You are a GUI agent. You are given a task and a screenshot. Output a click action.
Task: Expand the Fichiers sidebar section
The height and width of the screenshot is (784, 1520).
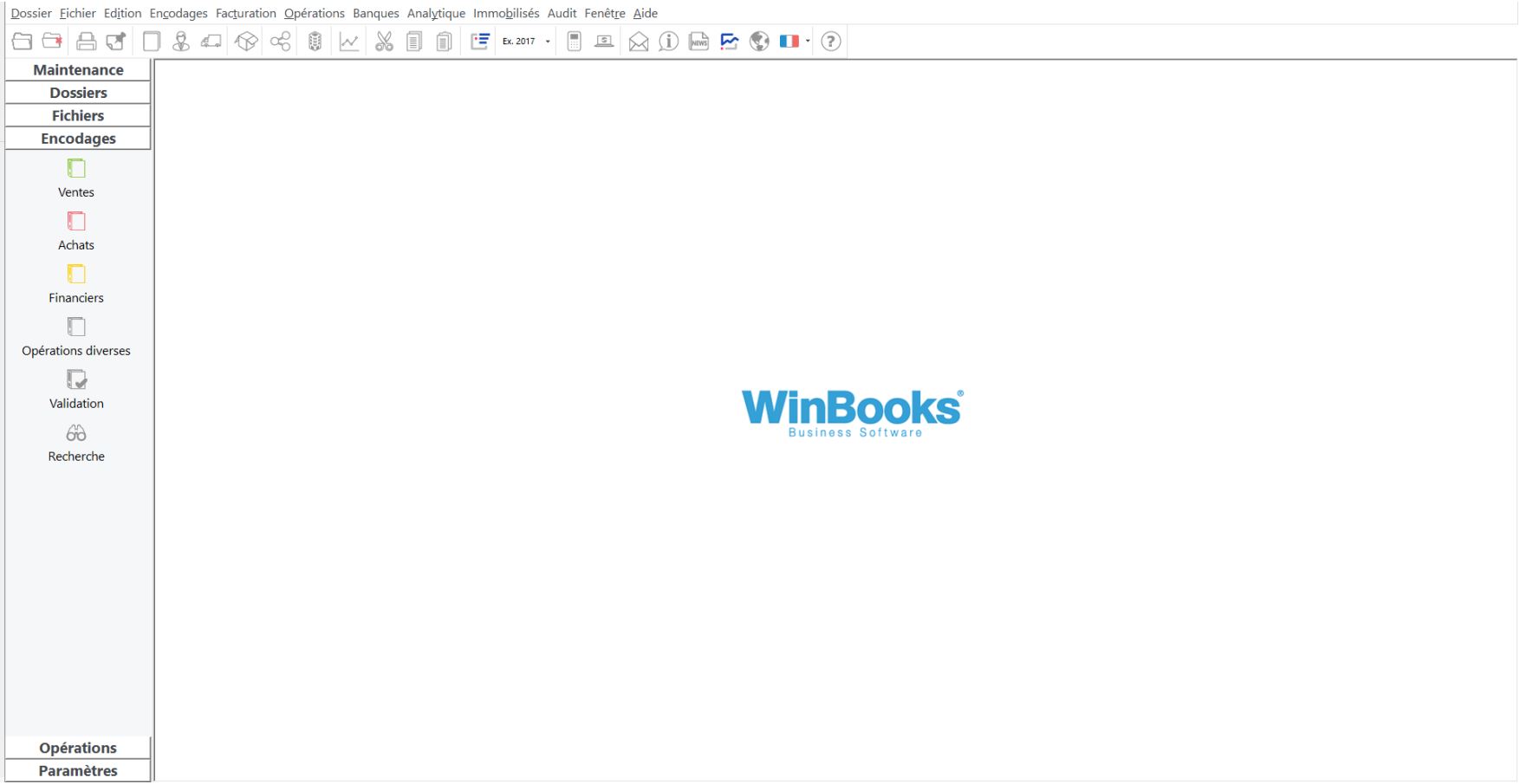[x=78, y=115]
